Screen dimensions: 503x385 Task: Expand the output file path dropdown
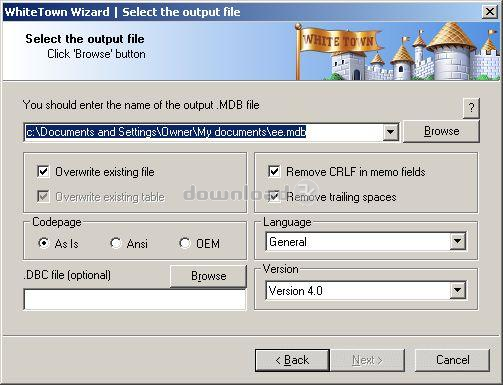tap(390, 132)
